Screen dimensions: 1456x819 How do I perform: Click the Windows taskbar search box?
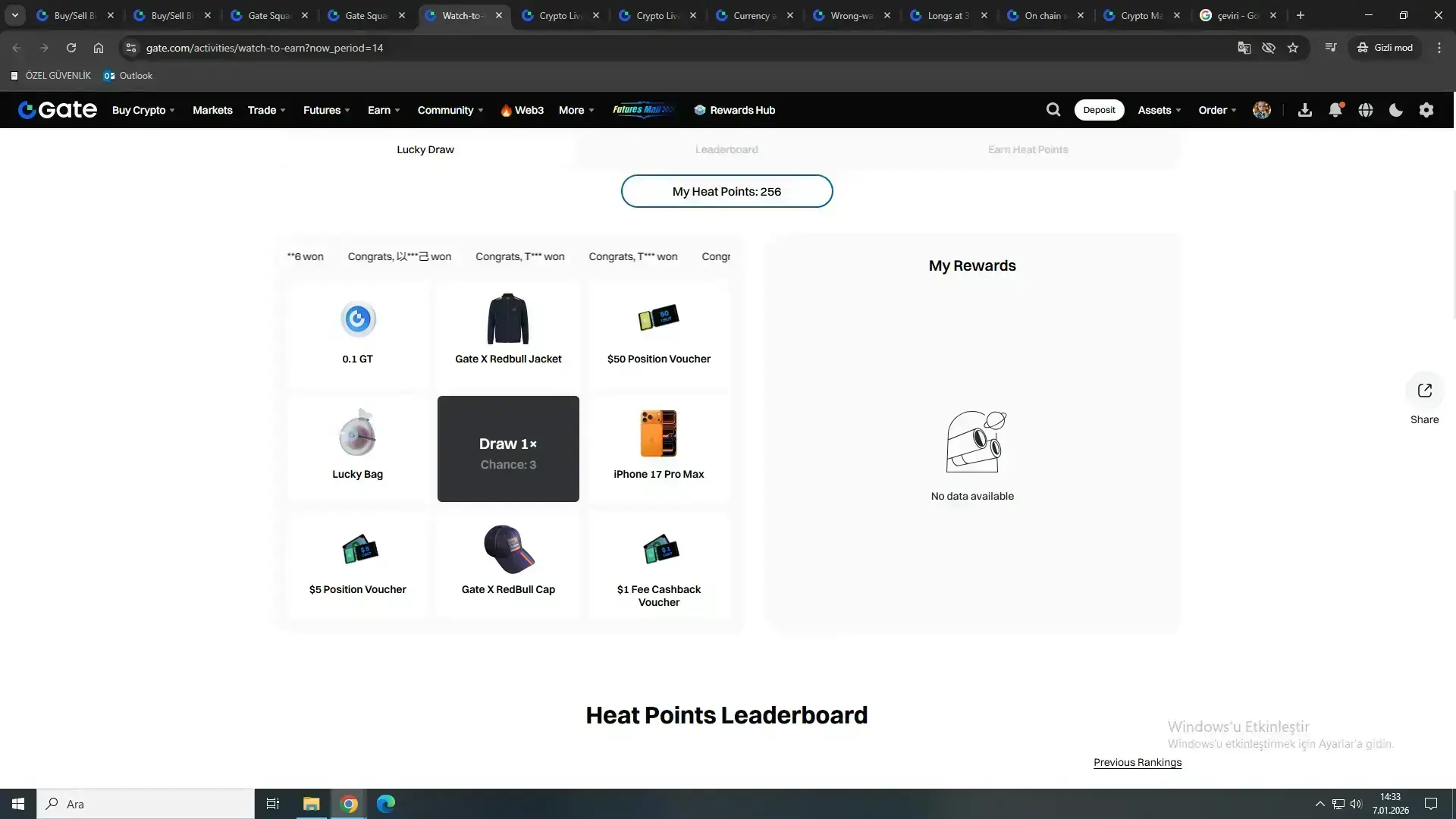coord(146,804)
